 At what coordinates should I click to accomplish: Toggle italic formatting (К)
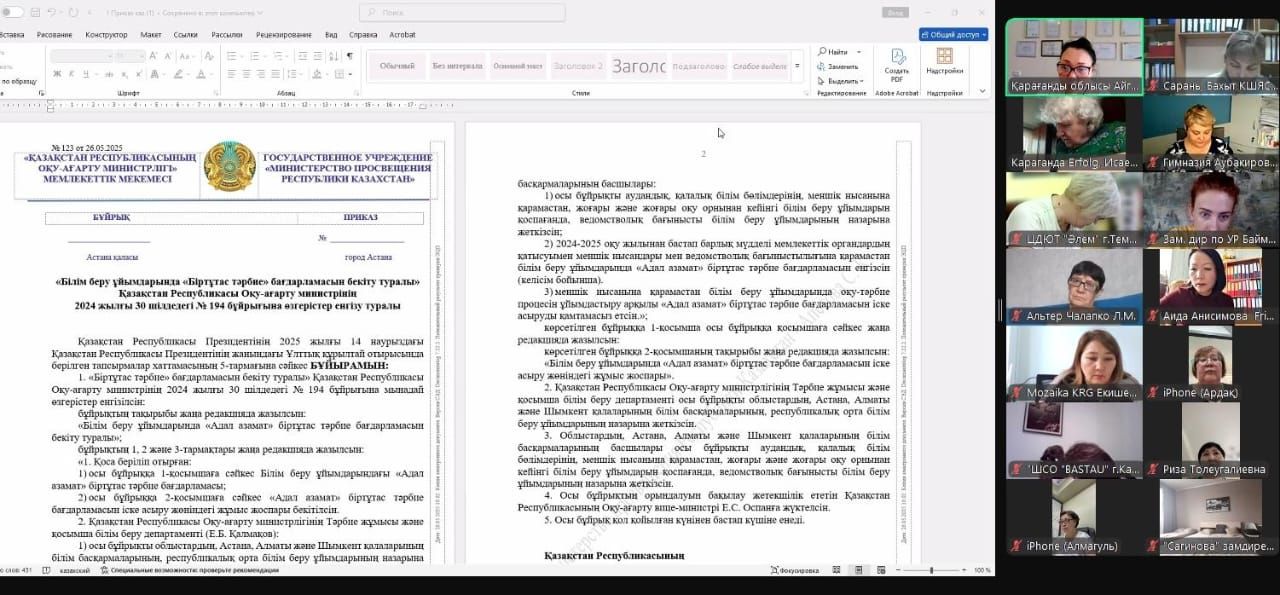point(71,74)
